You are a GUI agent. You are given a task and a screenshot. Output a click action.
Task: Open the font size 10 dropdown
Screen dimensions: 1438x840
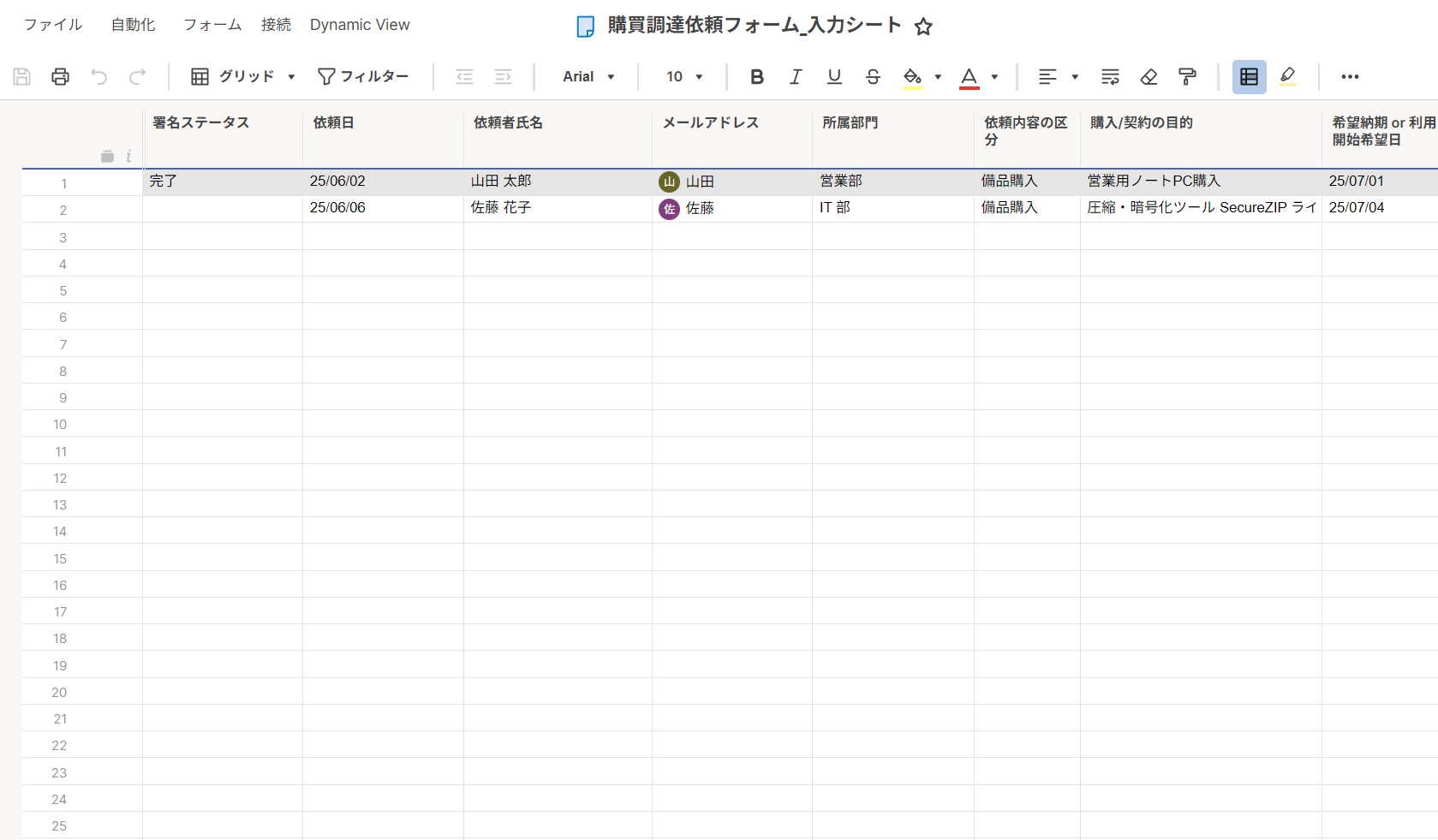[684, 76]
